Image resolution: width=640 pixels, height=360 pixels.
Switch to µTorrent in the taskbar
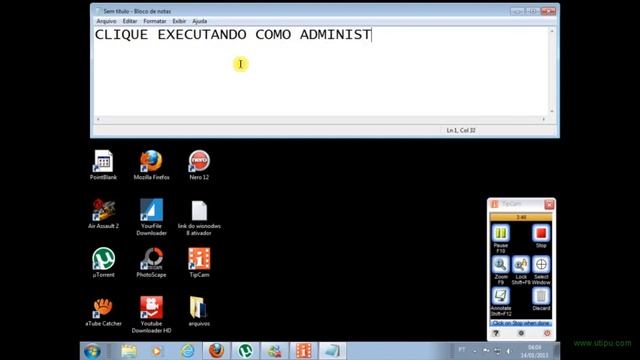pyautogui.click(x=245, y=351)
